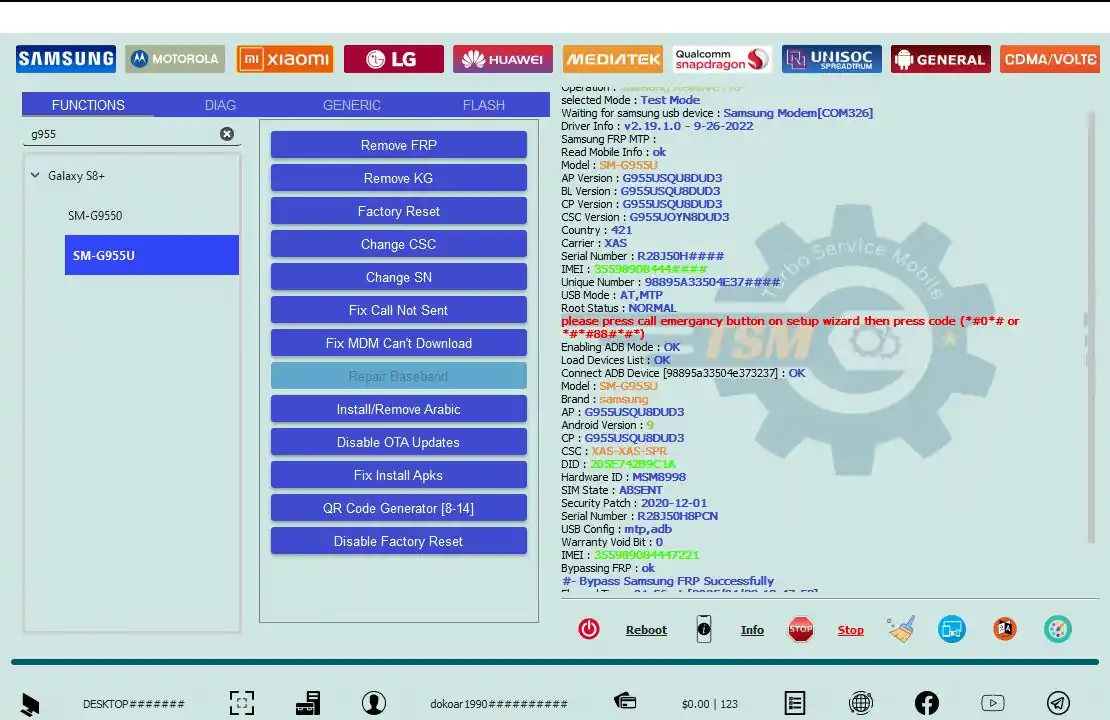This screenshot has height=720, width=1110.
Task: Click the "MSM8998" hardware ID value
Action: [658, 476]
